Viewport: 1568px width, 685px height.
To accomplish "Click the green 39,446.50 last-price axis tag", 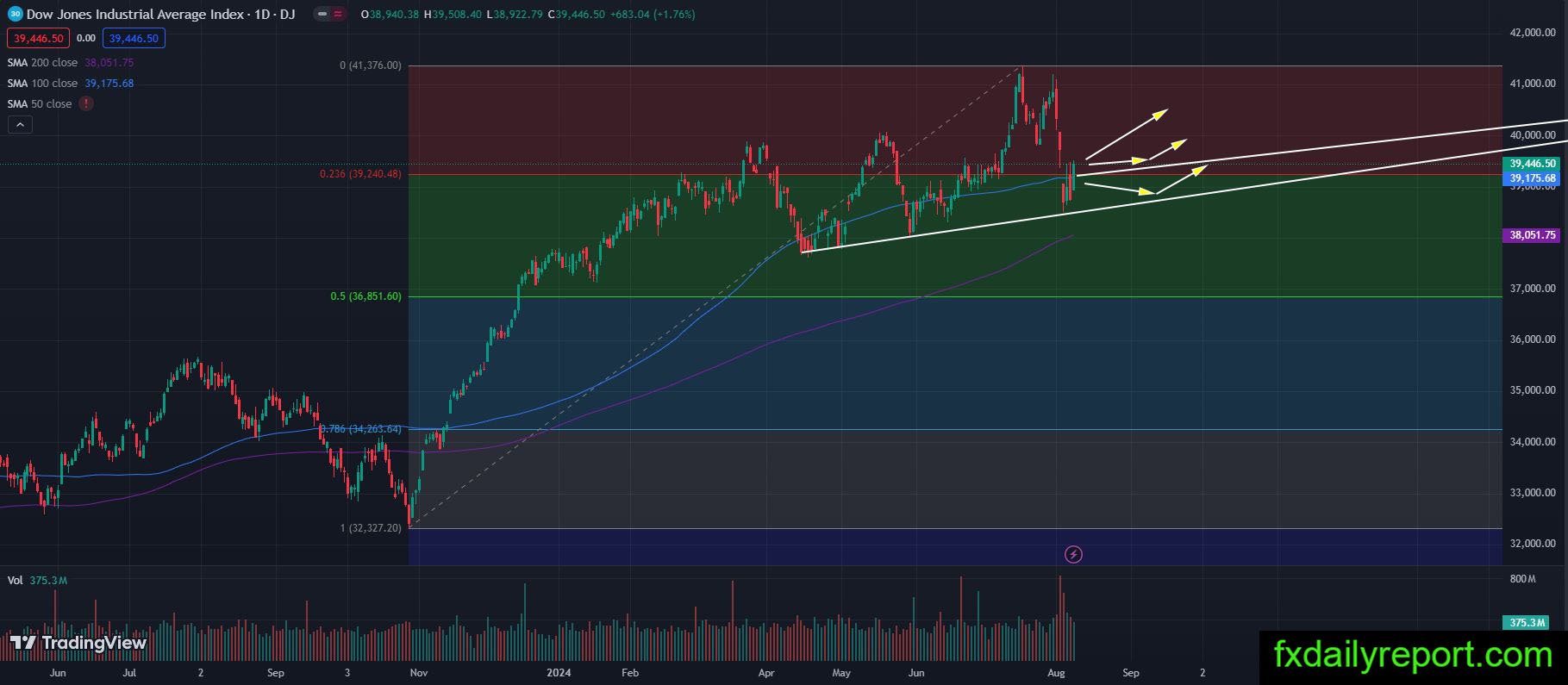I will pos(1533,164).
